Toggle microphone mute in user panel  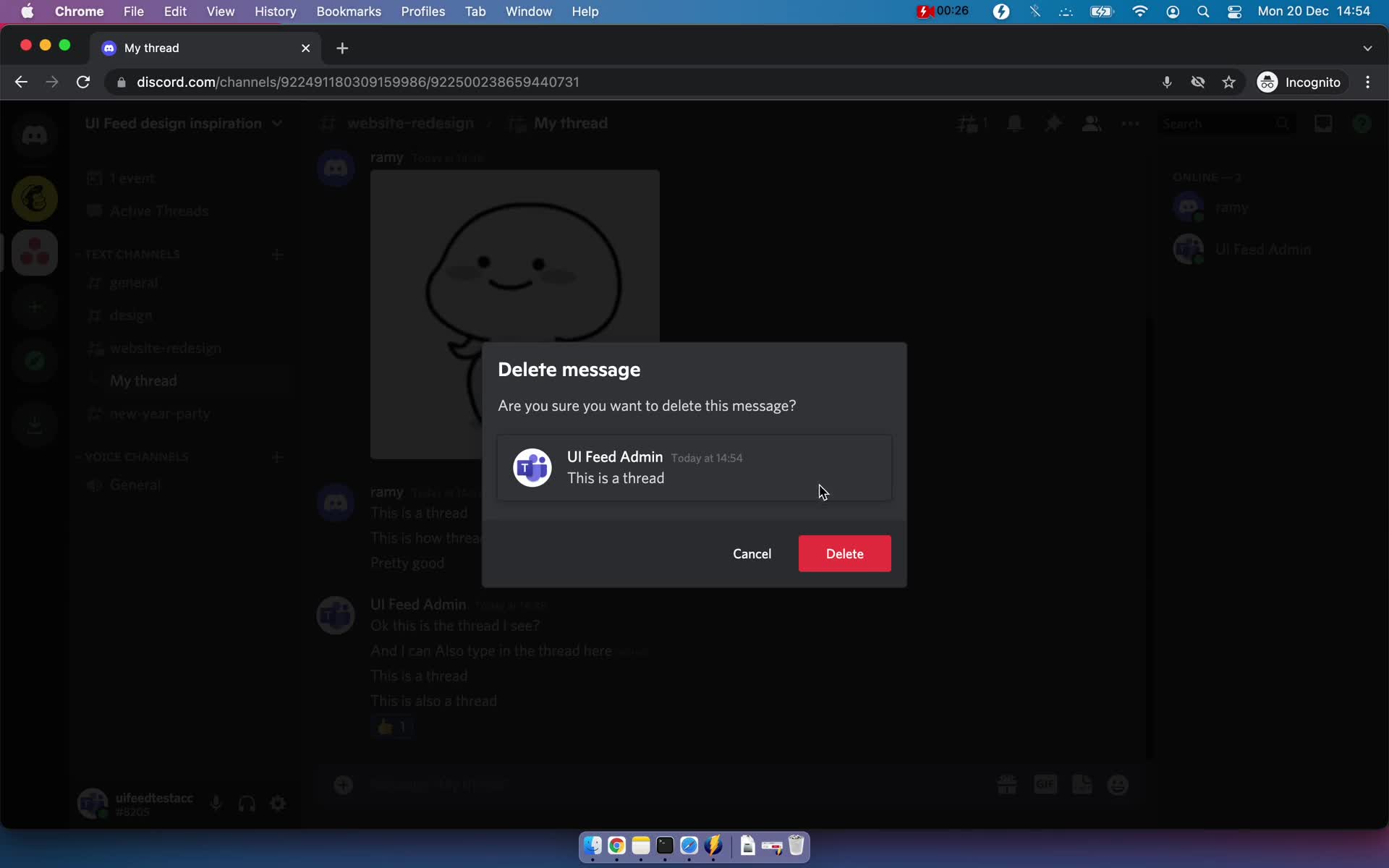click(216, 803)
